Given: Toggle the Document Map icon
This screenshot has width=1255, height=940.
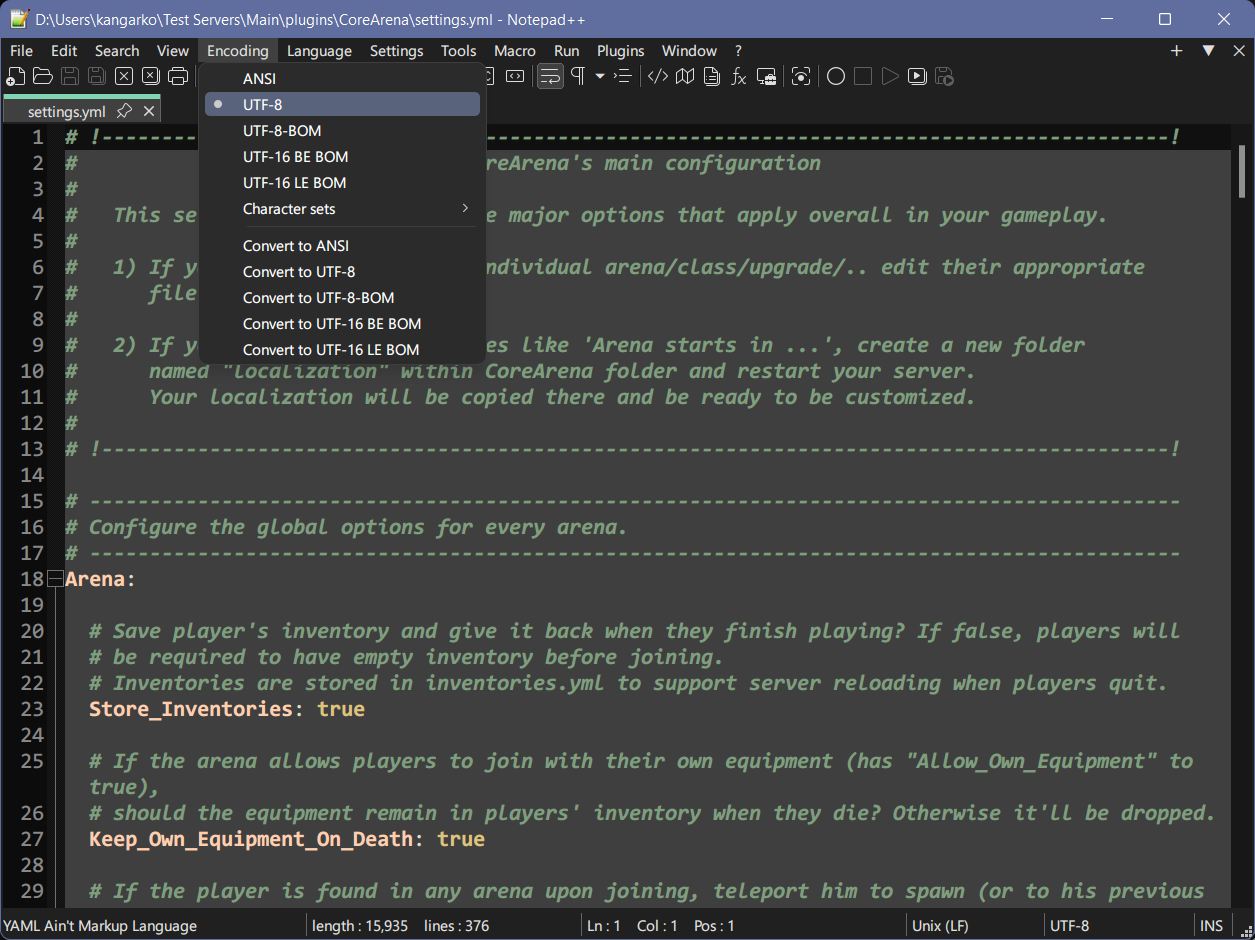Looking at the screenshot, I should click(685, 76).
